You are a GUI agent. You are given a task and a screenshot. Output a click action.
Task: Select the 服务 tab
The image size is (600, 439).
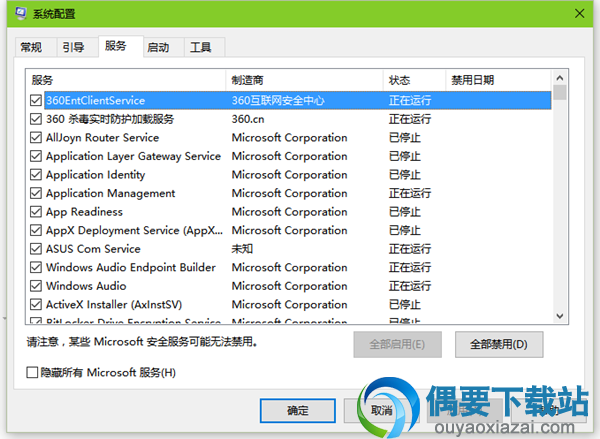121,46
